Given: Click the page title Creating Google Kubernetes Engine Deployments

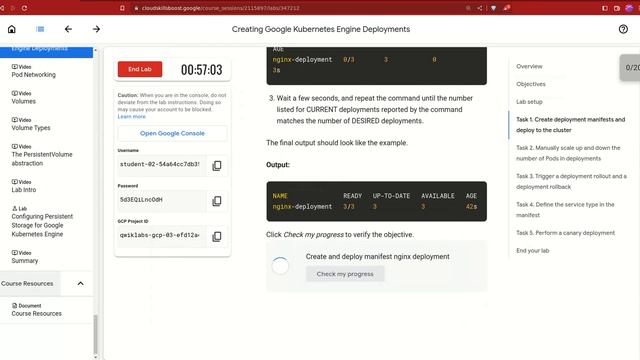Looking at the screenshot, I should pyautogui.click(x=321, y=29).
